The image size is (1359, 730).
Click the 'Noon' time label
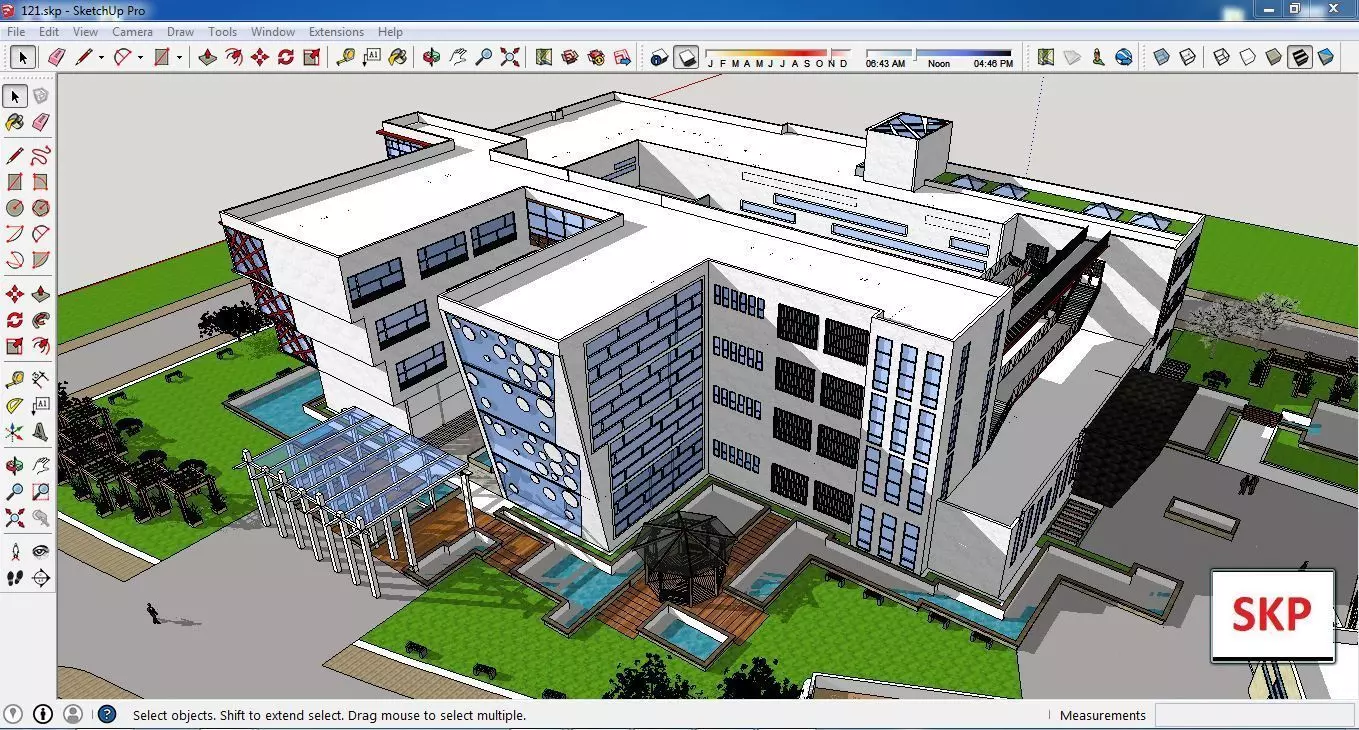point(939,64)
